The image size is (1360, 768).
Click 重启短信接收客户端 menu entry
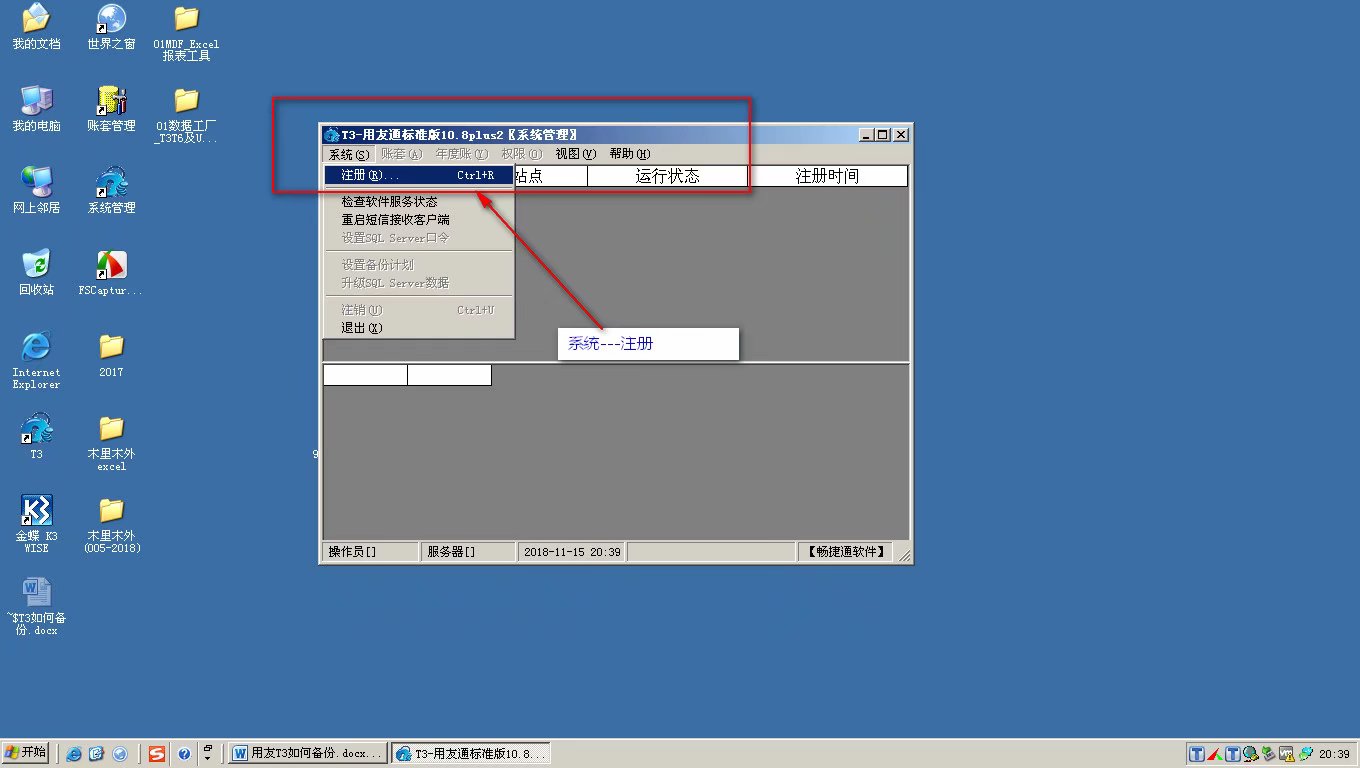tap(395, 220)
